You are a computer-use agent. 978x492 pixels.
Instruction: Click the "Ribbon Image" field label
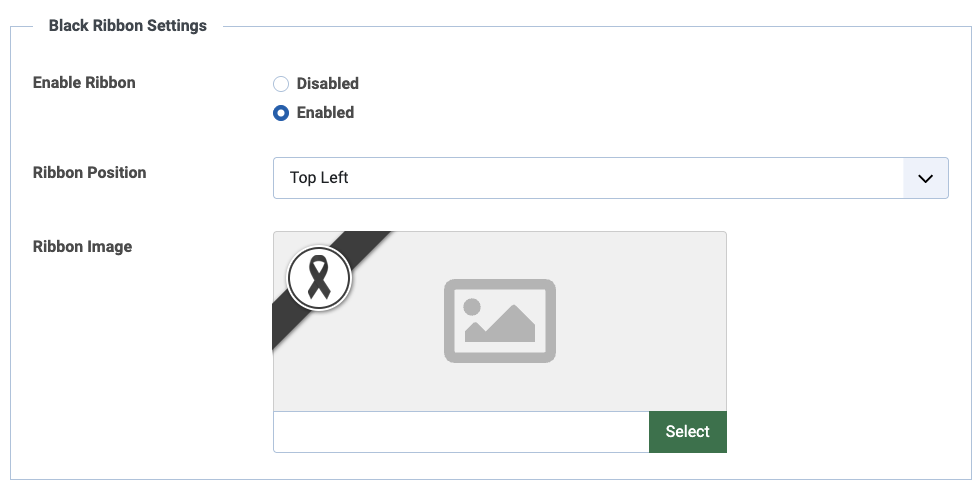(x=82, y=246)
